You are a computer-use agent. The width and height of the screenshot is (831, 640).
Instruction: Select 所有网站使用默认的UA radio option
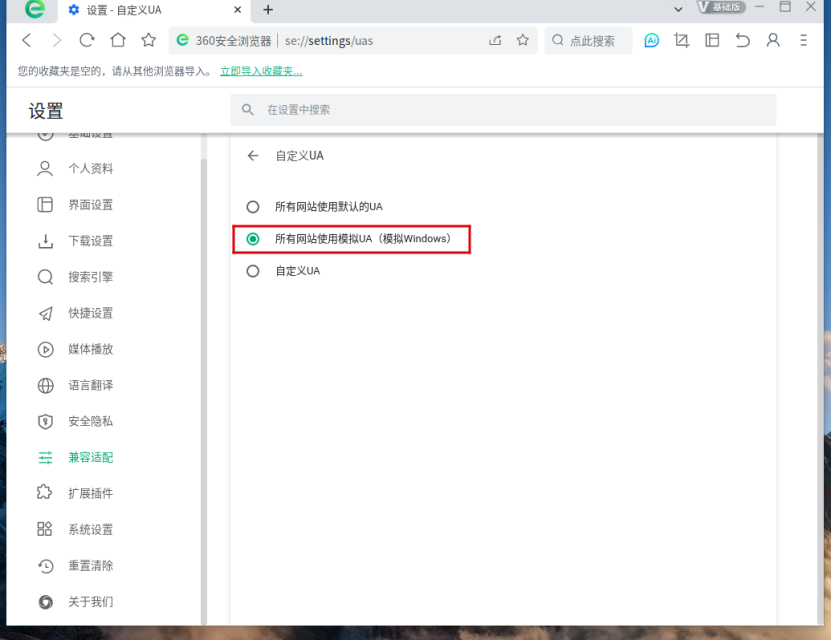(x=253, y=207)
